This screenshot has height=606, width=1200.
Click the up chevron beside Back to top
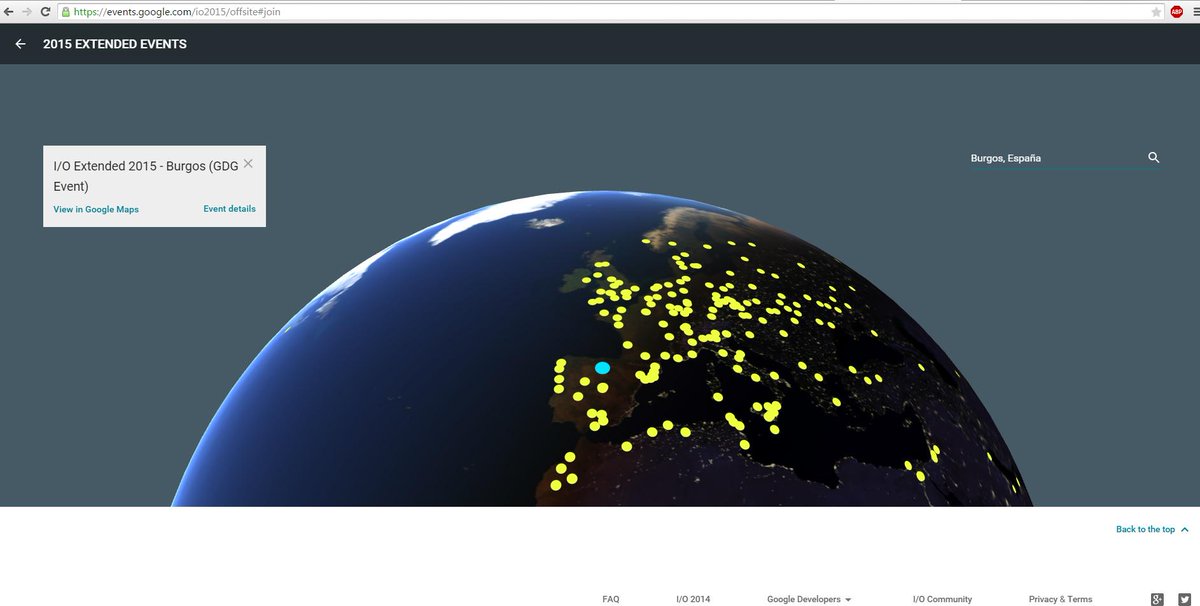(1185, 530)
